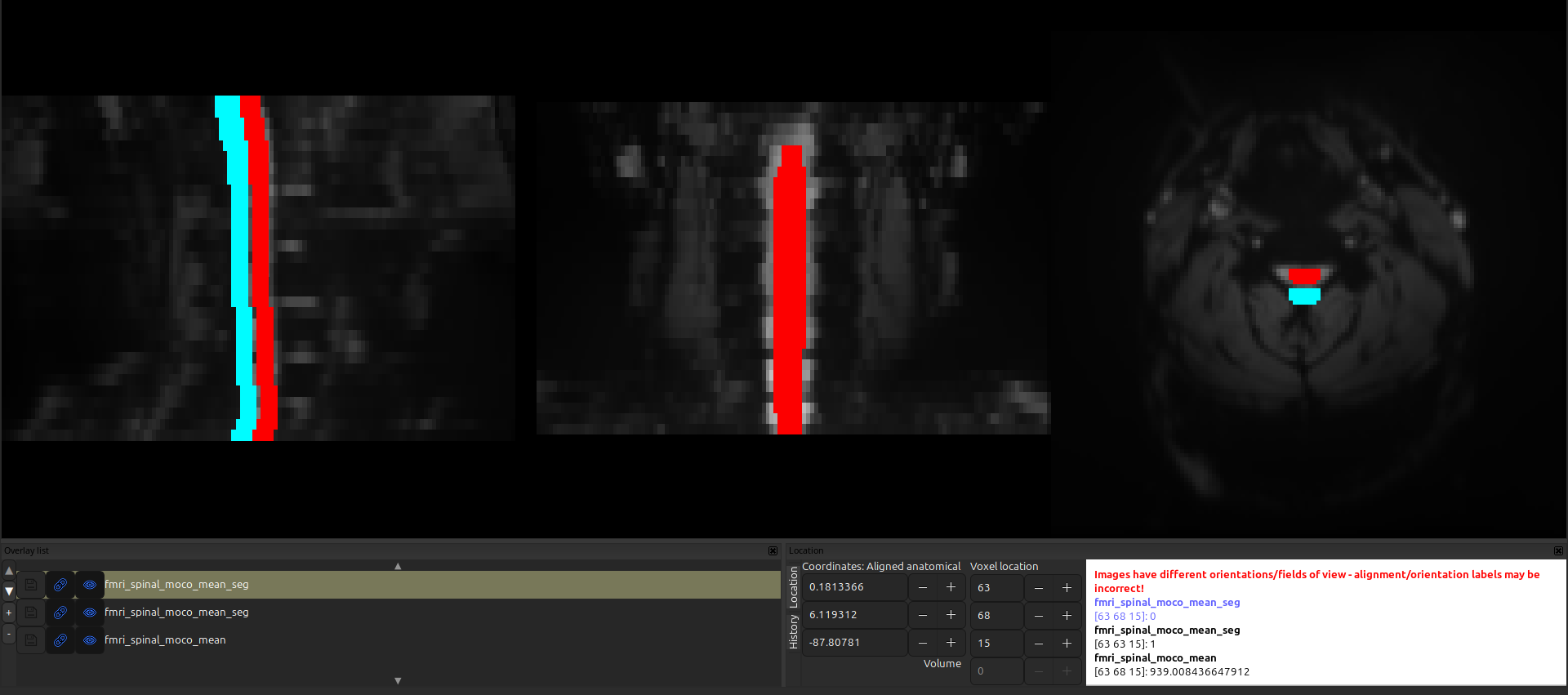This screenshot has width=1568, height=695.
Task: Remove selected overlay using the minus button
Action: [9, 634]
